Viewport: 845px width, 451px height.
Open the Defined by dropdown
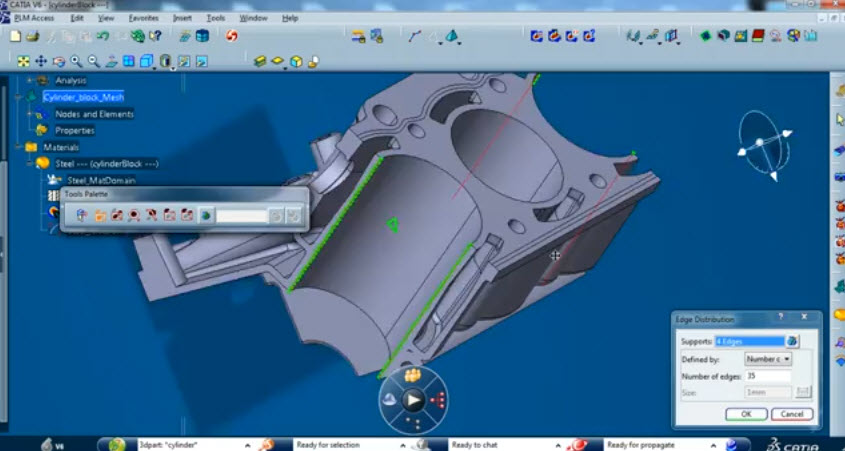coord(768,359)
